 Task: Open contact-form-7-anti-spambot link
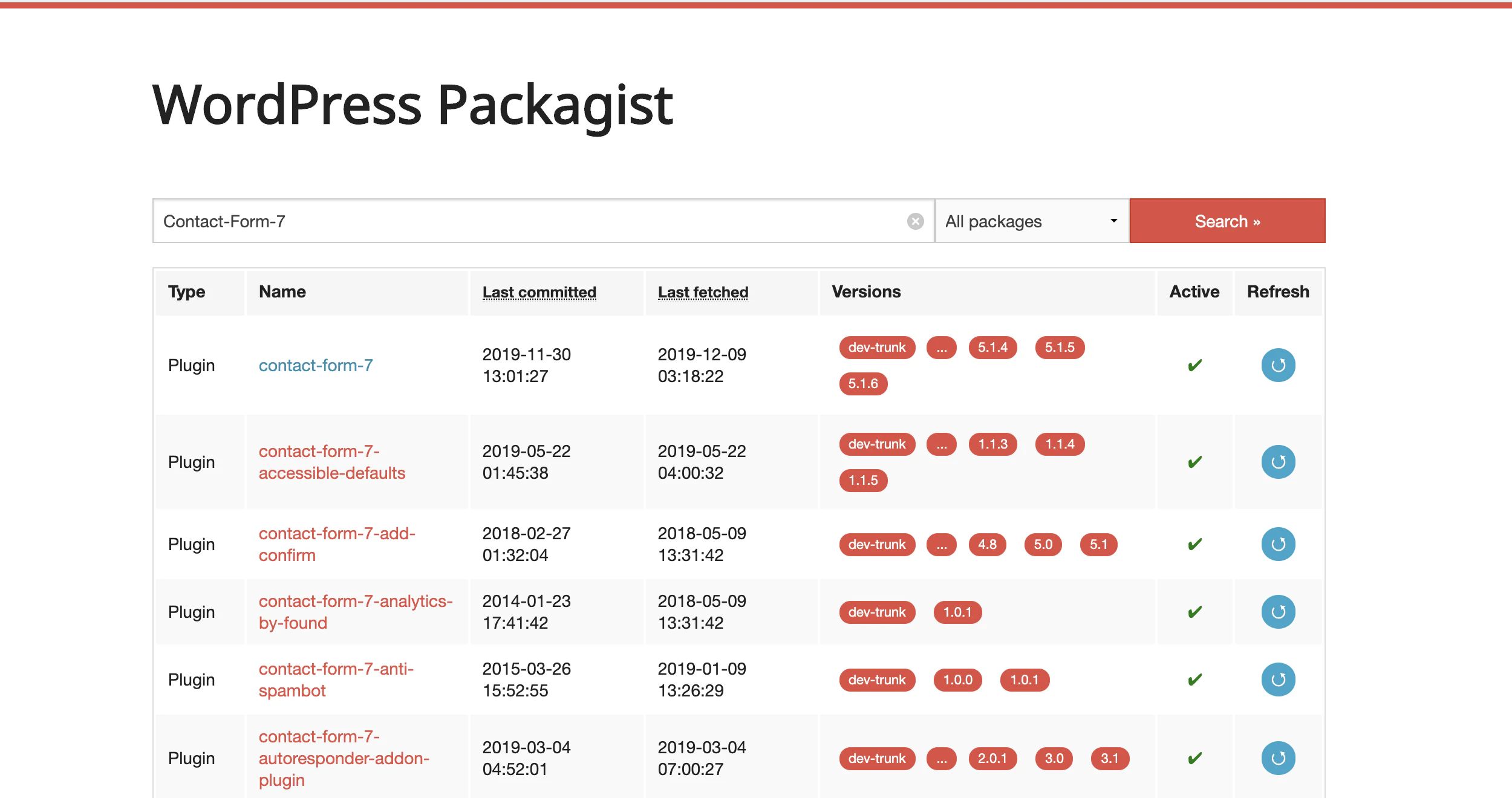pos(336,680)
